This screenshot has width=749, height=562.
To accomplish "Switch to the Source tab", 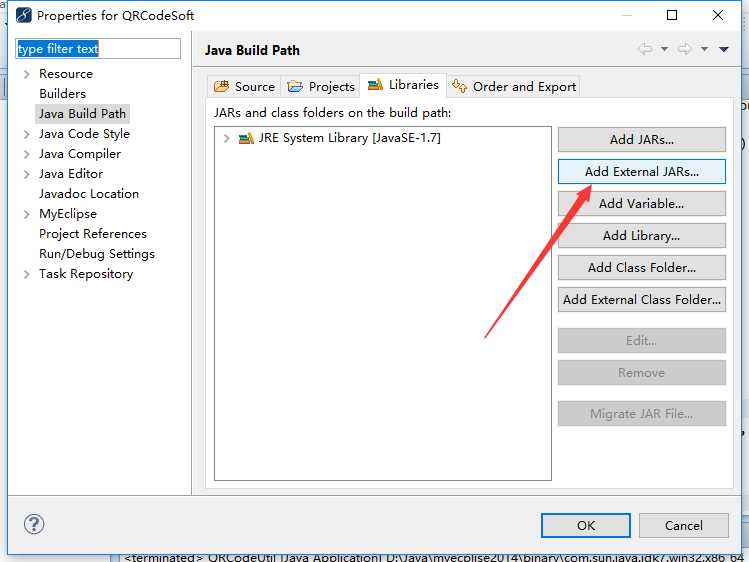I will (x=245, y=86).
